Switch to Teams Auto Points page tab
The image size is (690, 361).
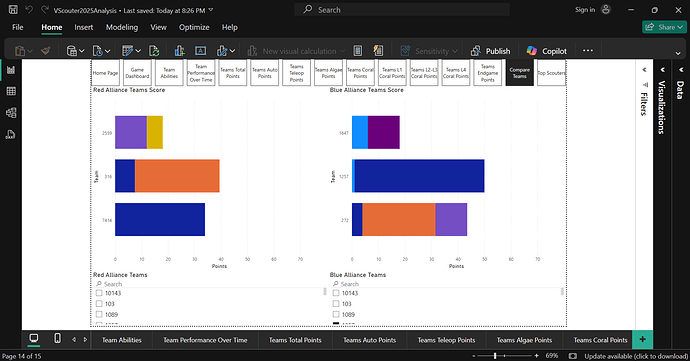tap(369, 340)
